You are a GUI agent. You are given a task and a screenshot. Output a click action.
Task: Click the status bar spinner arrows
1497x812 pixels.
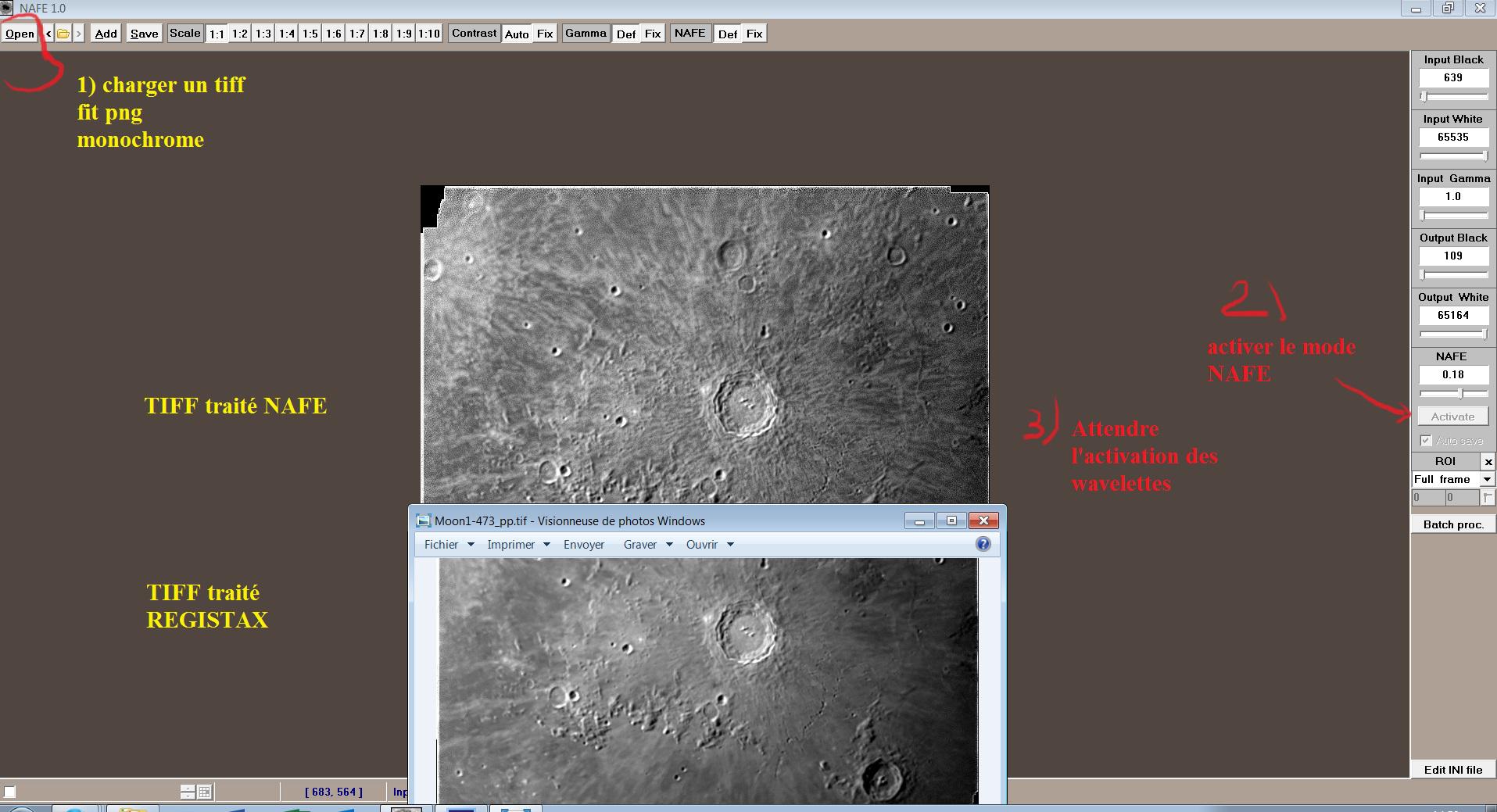coord(188,792)
